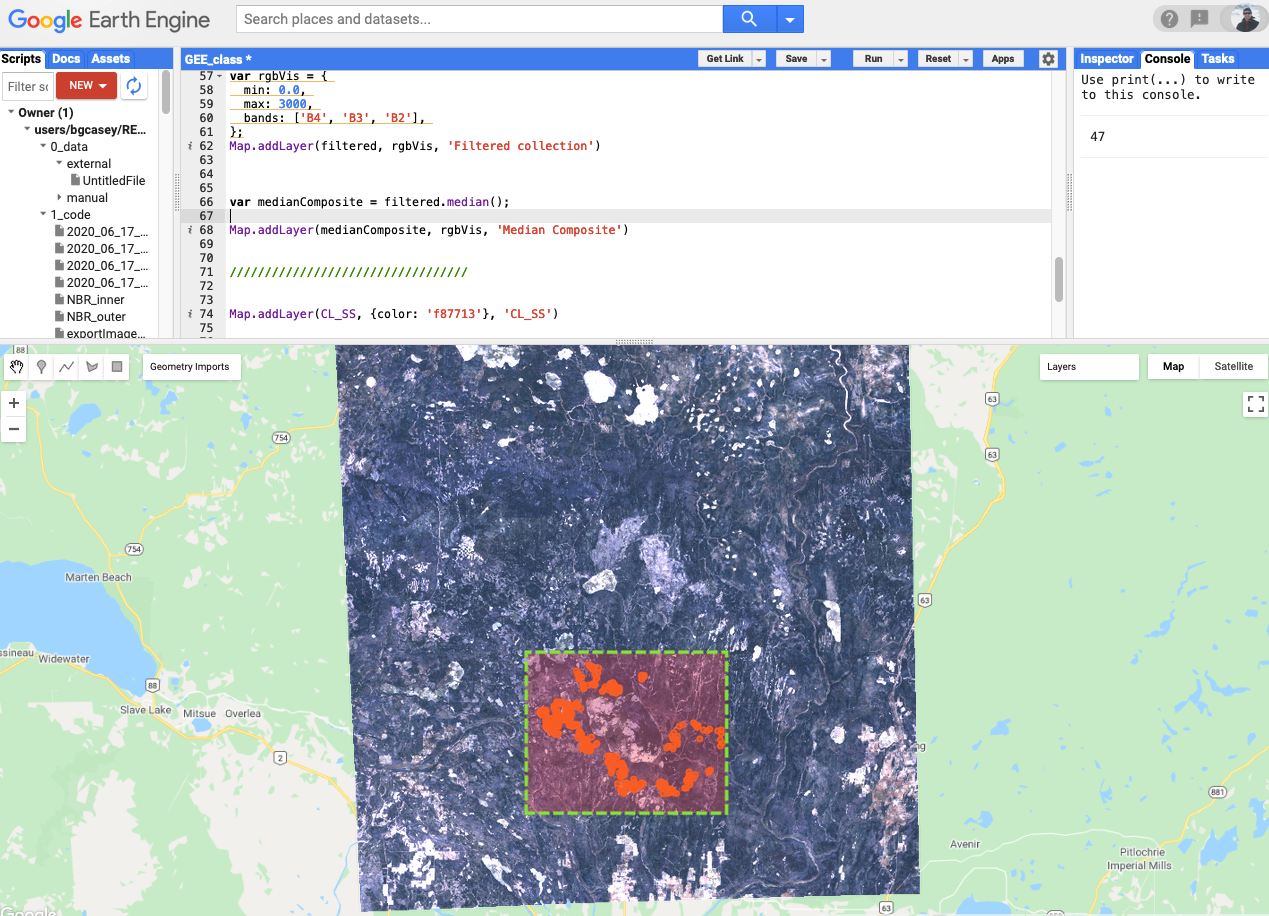Expand the manual folder in tree
Image resolution: width=1269 pixels, height=916 pixels.
point(59,198)
